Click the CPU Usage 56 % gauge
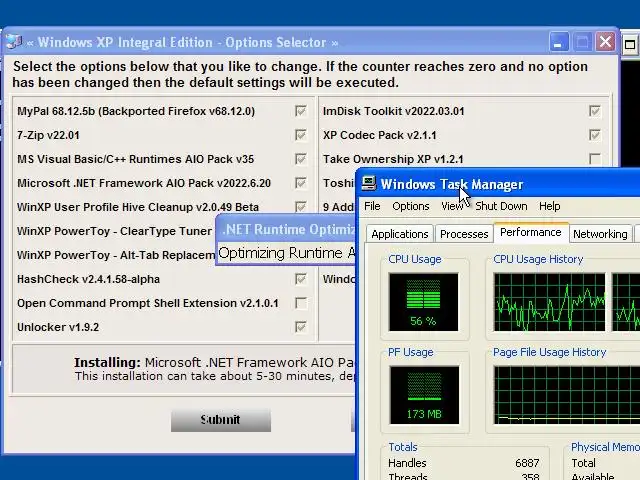Viewport: 640px width, 480px height. pyautogui.click(x=423, y=302)
